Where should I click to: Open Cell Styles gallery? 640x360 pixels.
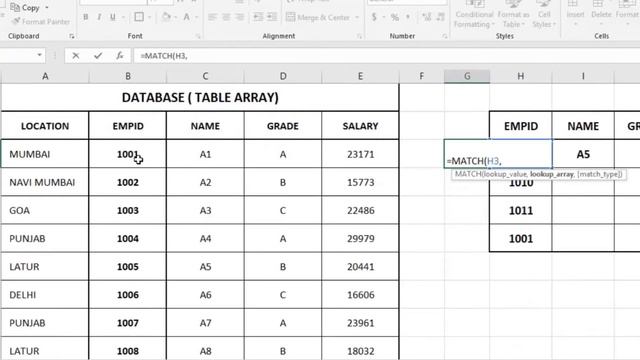544,16
